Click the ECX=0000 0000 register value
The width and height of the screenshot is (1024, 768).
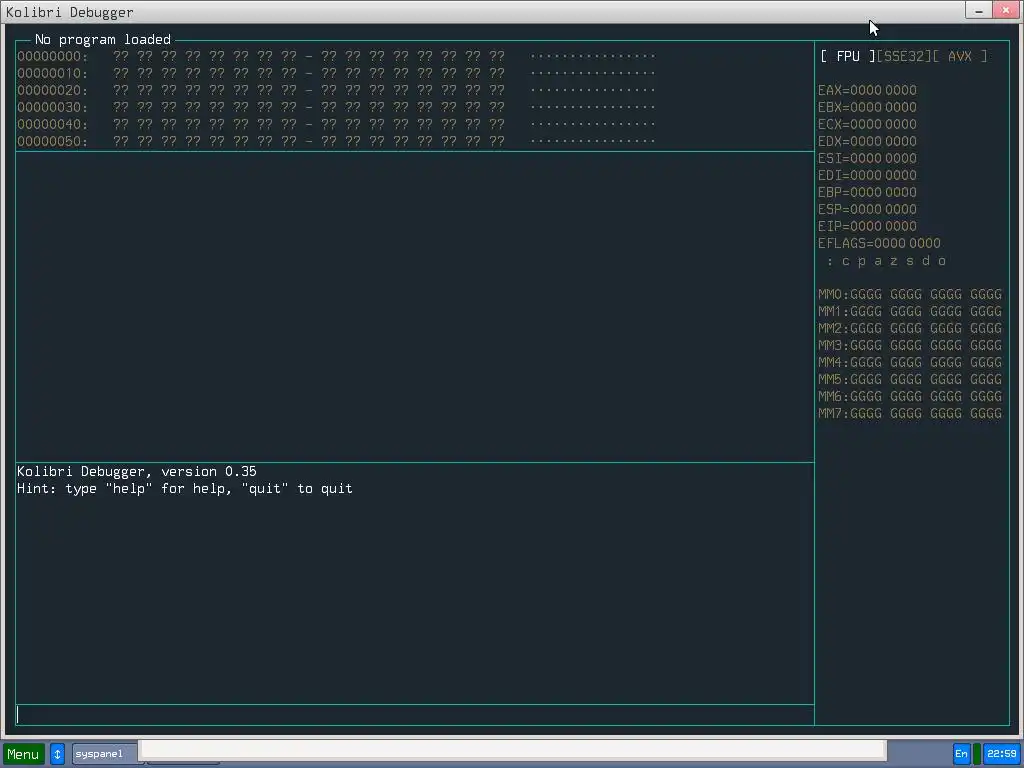coord(867,124)
